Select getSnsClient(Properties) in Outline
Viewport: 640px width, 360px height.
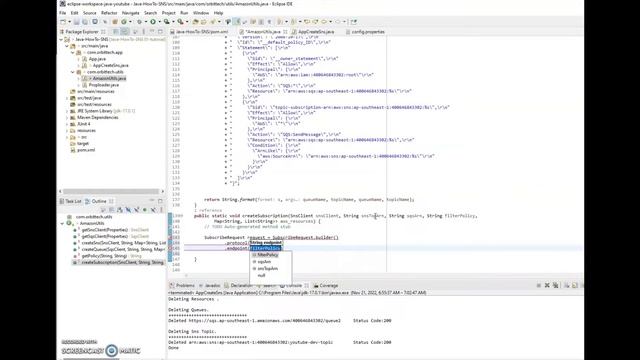(115, 230)
